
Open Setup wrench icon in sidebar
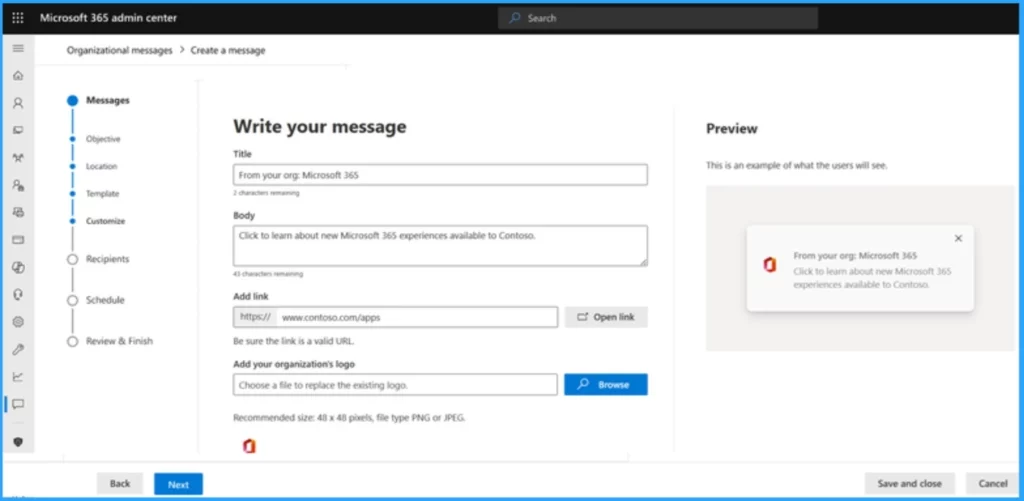pos(18,349)
